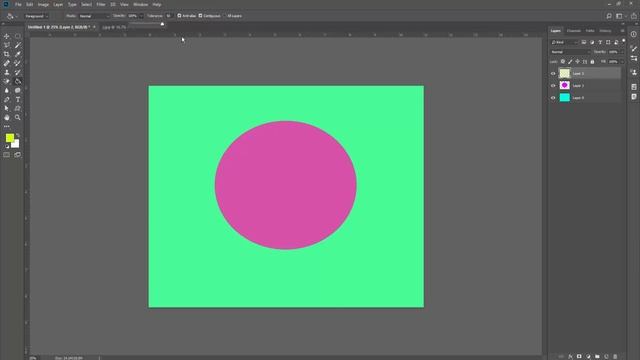The image size is (640, 360).
Task: Select the Eyedropper tool
Action: (18, 54)
